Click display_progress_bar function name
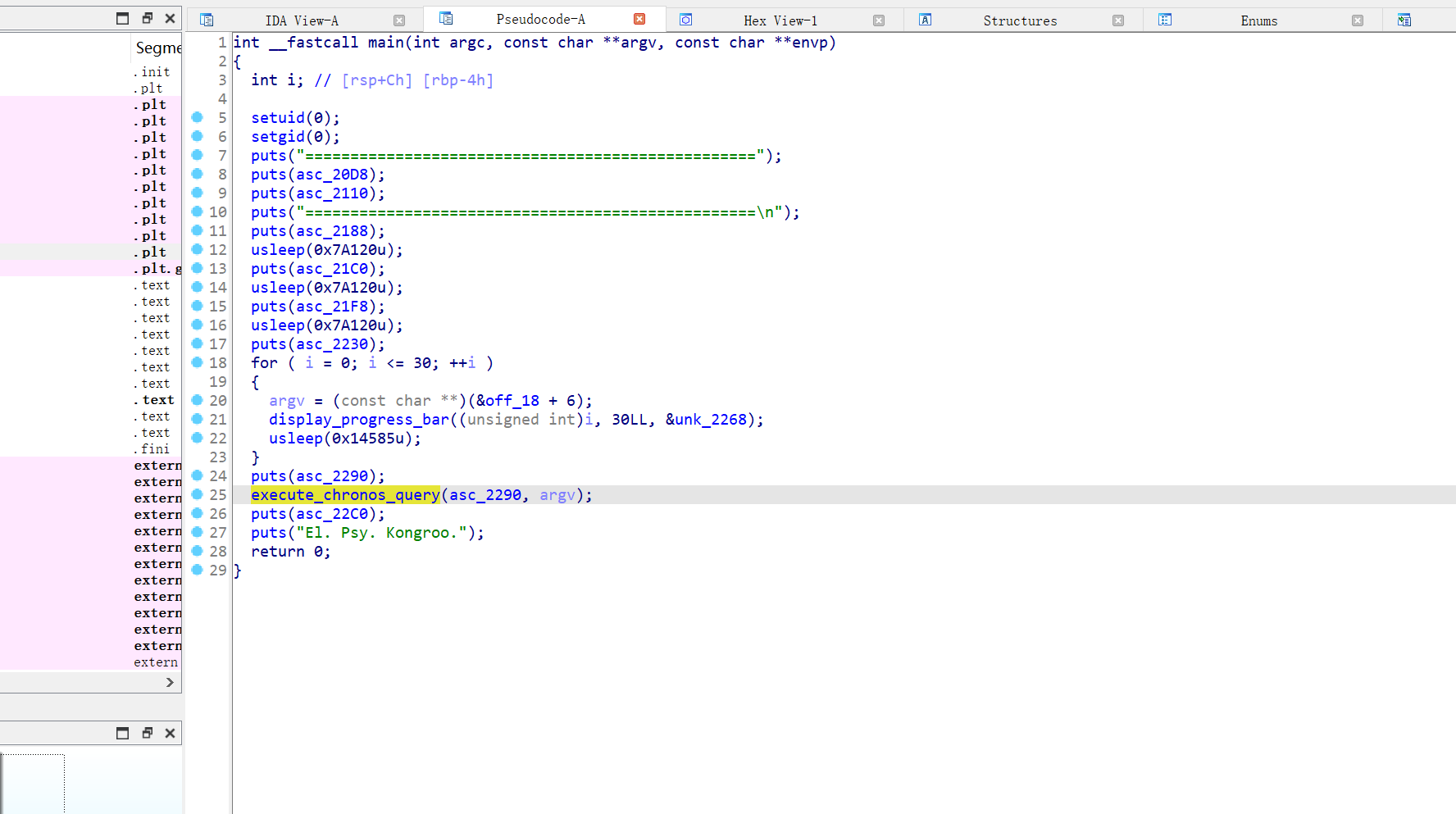 [359, 420]
